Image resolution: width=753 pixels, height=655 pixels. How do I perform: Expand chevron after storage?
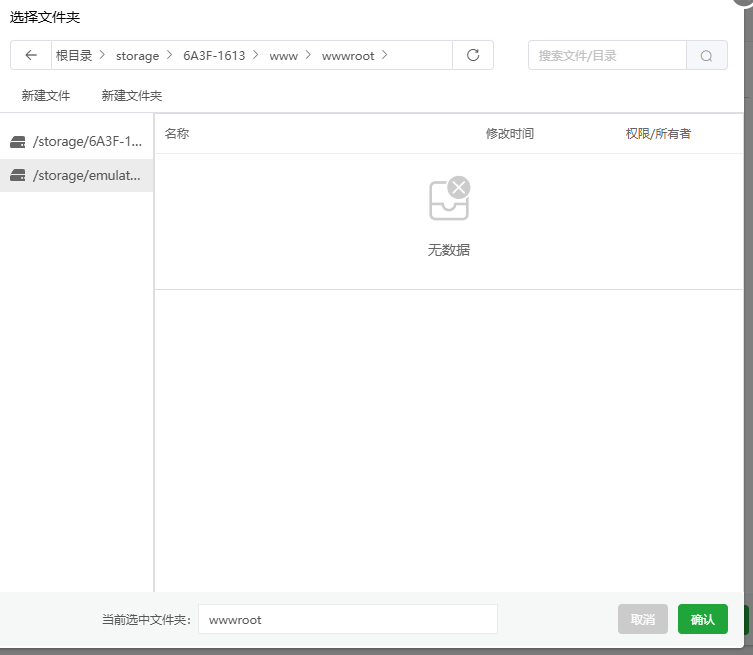tap(169, 55)
